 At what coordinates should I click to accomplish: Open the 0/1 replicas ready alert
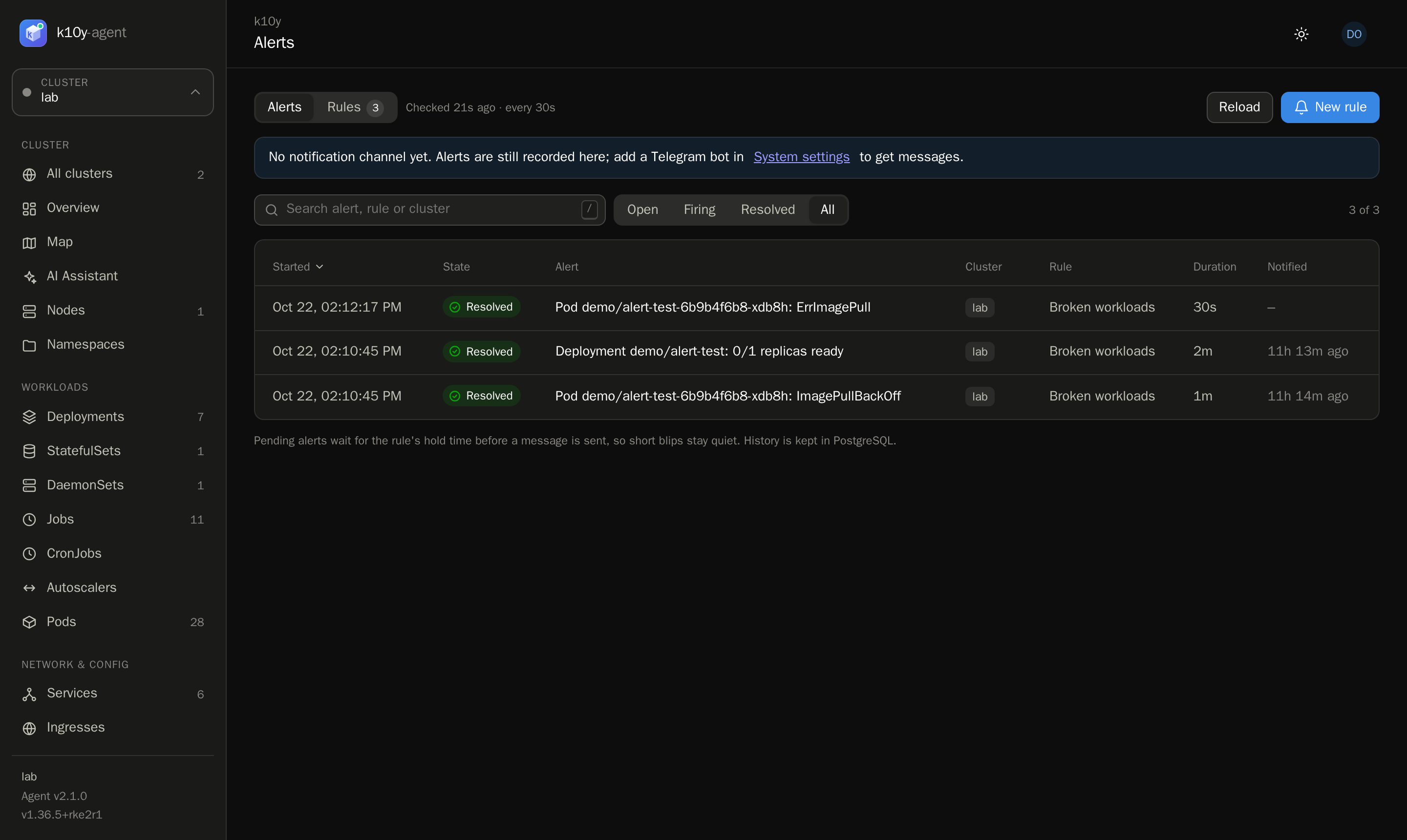click(816, 352)
